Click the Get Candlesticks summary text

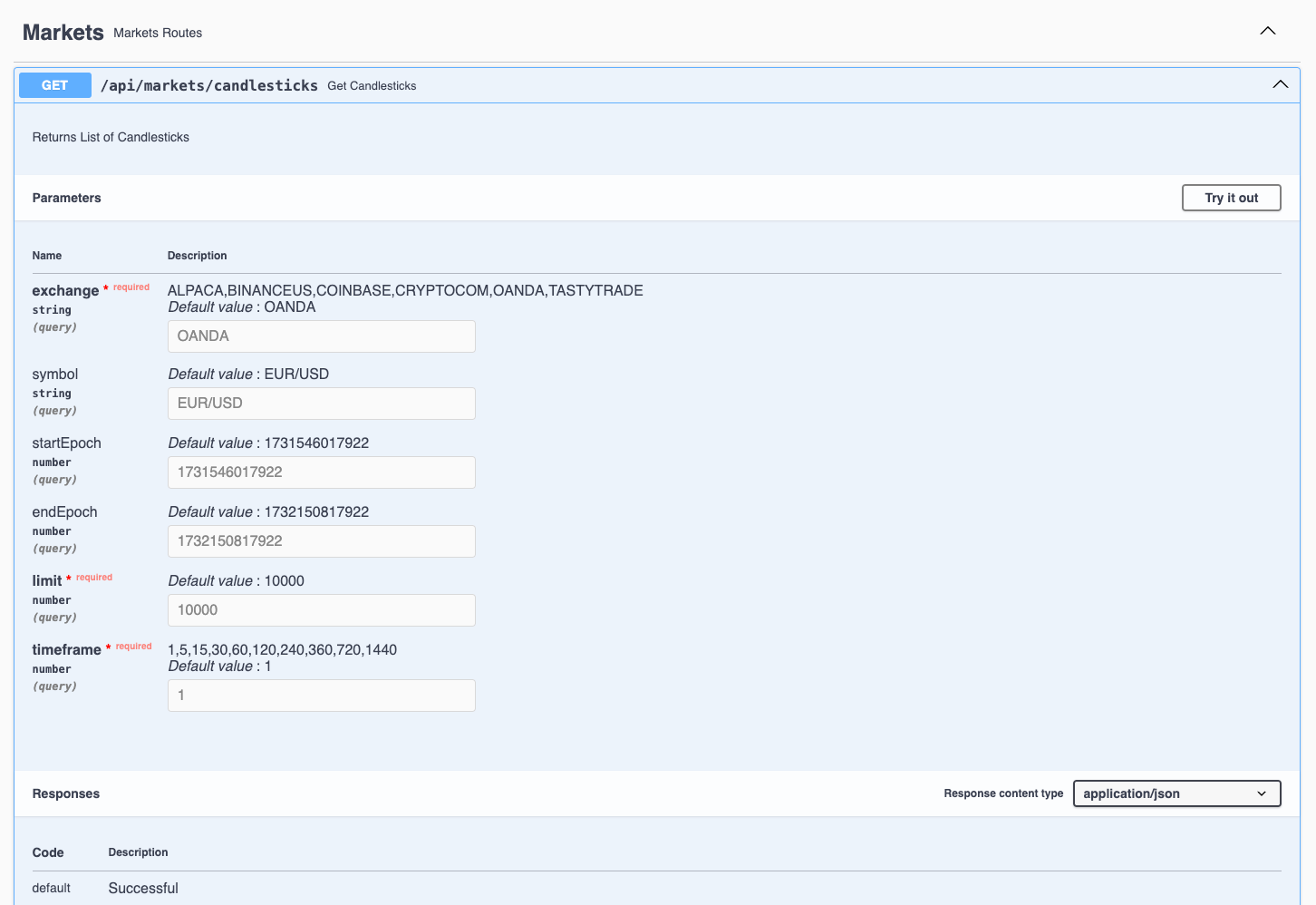[372, 86]
